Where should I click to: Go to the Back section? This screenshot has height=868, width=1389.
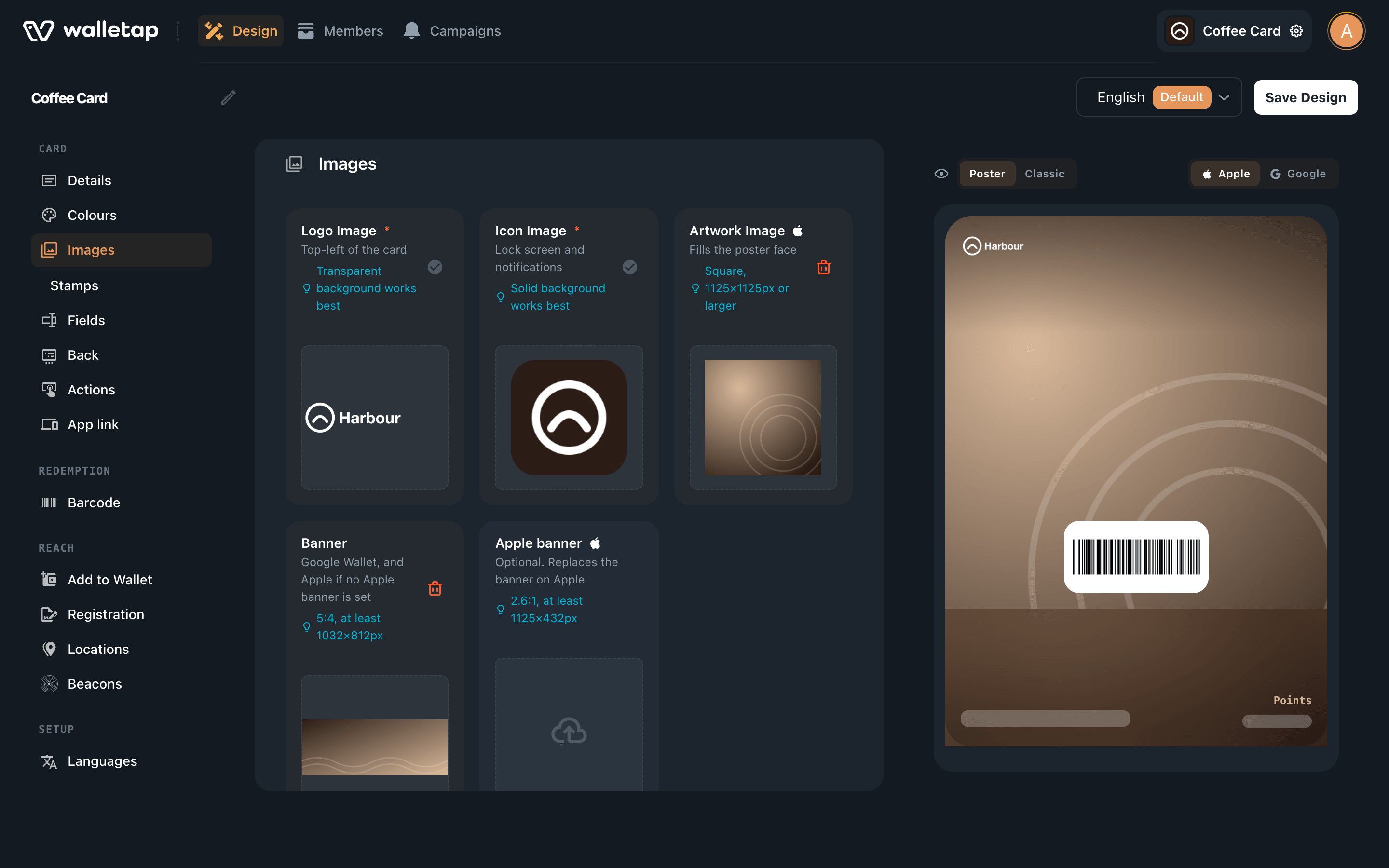[122, 355]
